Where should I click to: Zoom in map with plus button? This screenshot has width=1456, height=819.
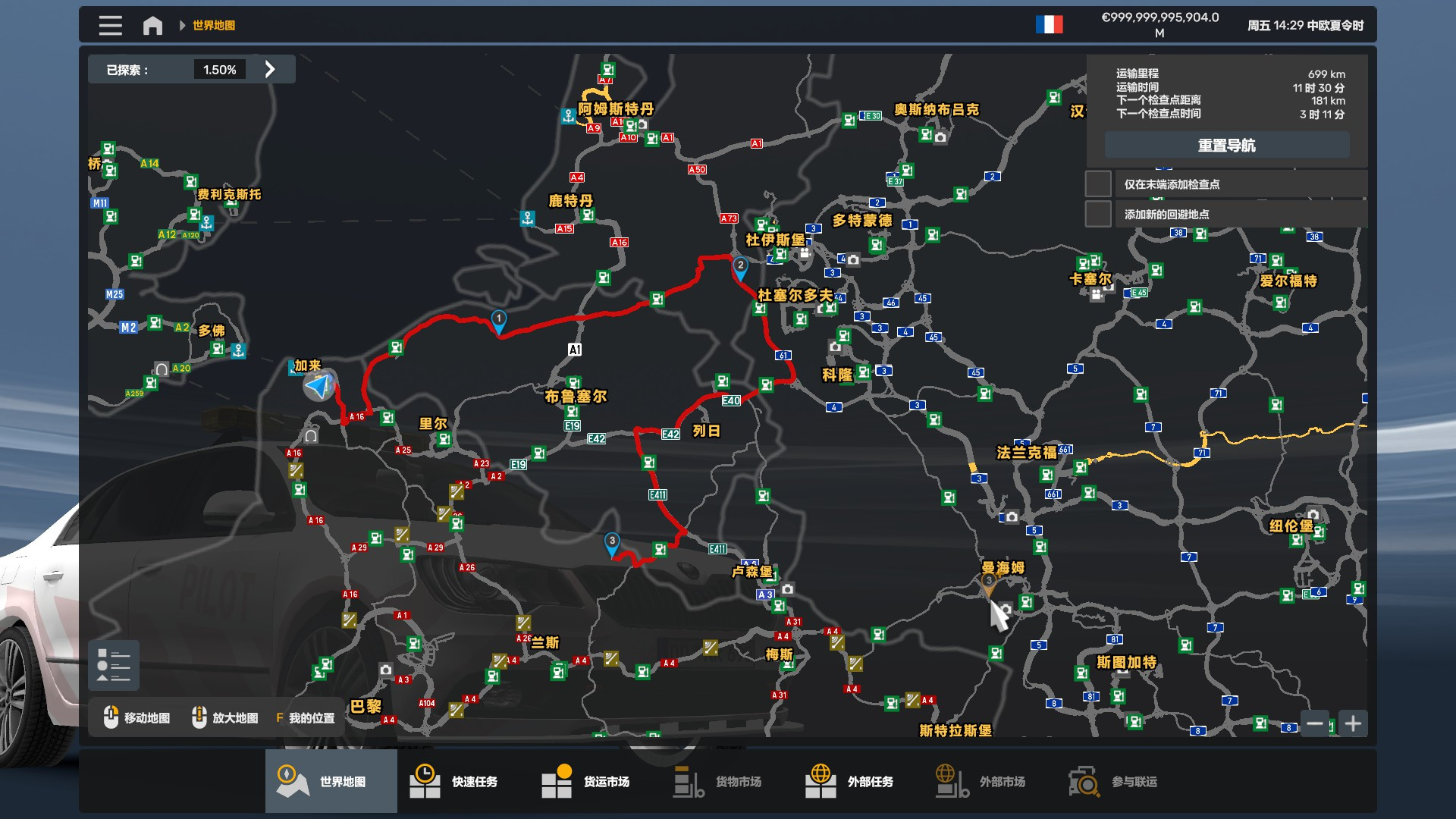pyautogui.click(x=1353, y=723)
